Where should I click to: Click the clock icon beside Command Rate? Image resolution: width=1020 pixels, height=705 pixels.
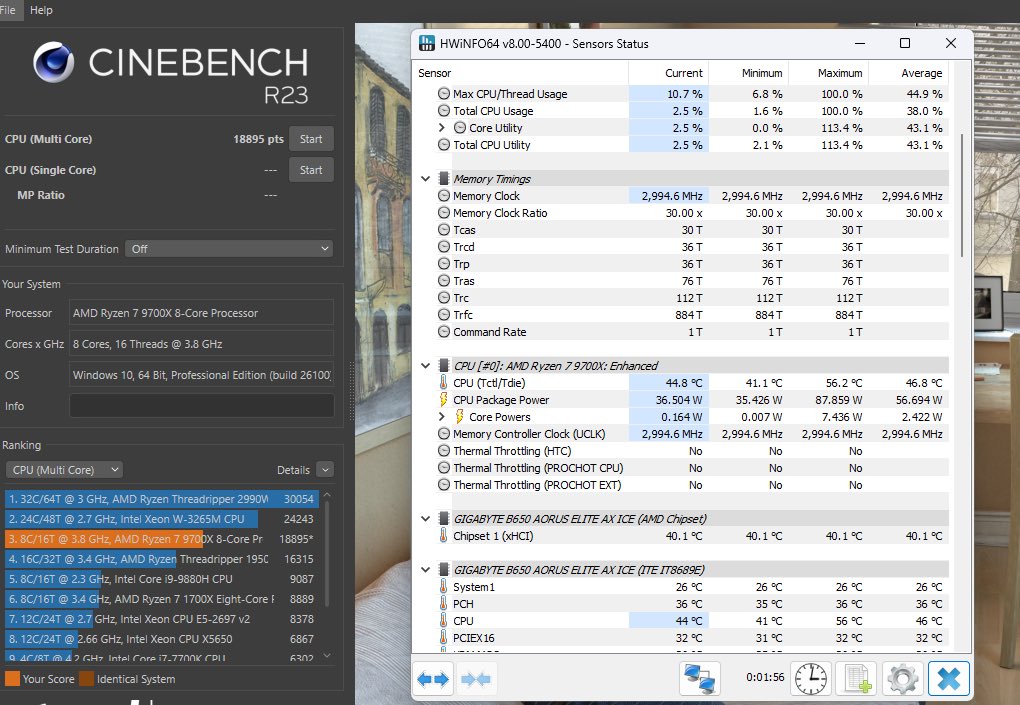pyautogui.click(x=444, y=332)
